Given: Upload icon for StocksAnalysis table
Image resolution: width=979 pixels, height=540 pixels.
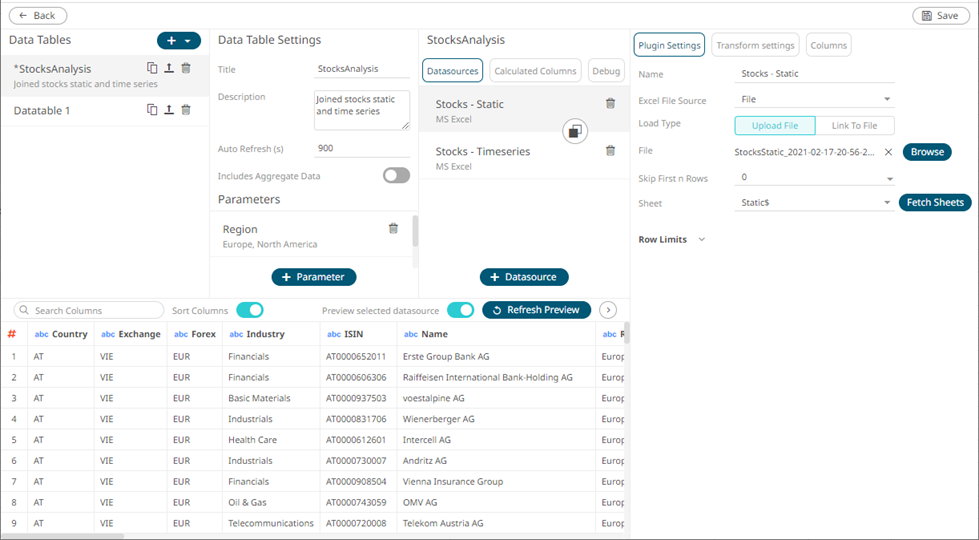Looking at the screenshot, I should (169, 68).
